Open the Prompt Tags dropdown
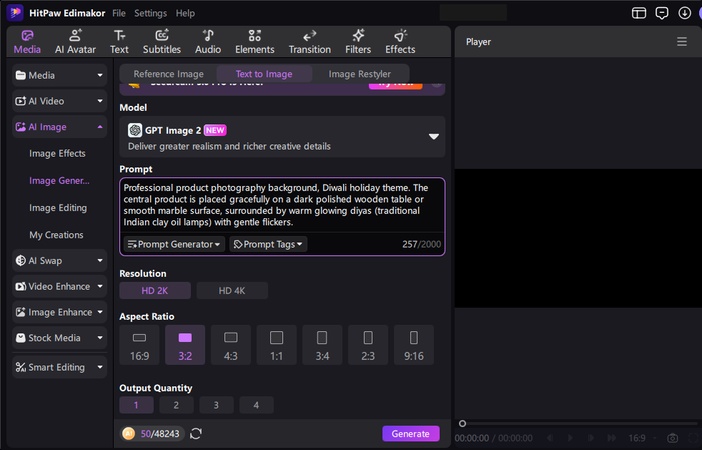Viewport: 702px width, 450px height. 268,244
